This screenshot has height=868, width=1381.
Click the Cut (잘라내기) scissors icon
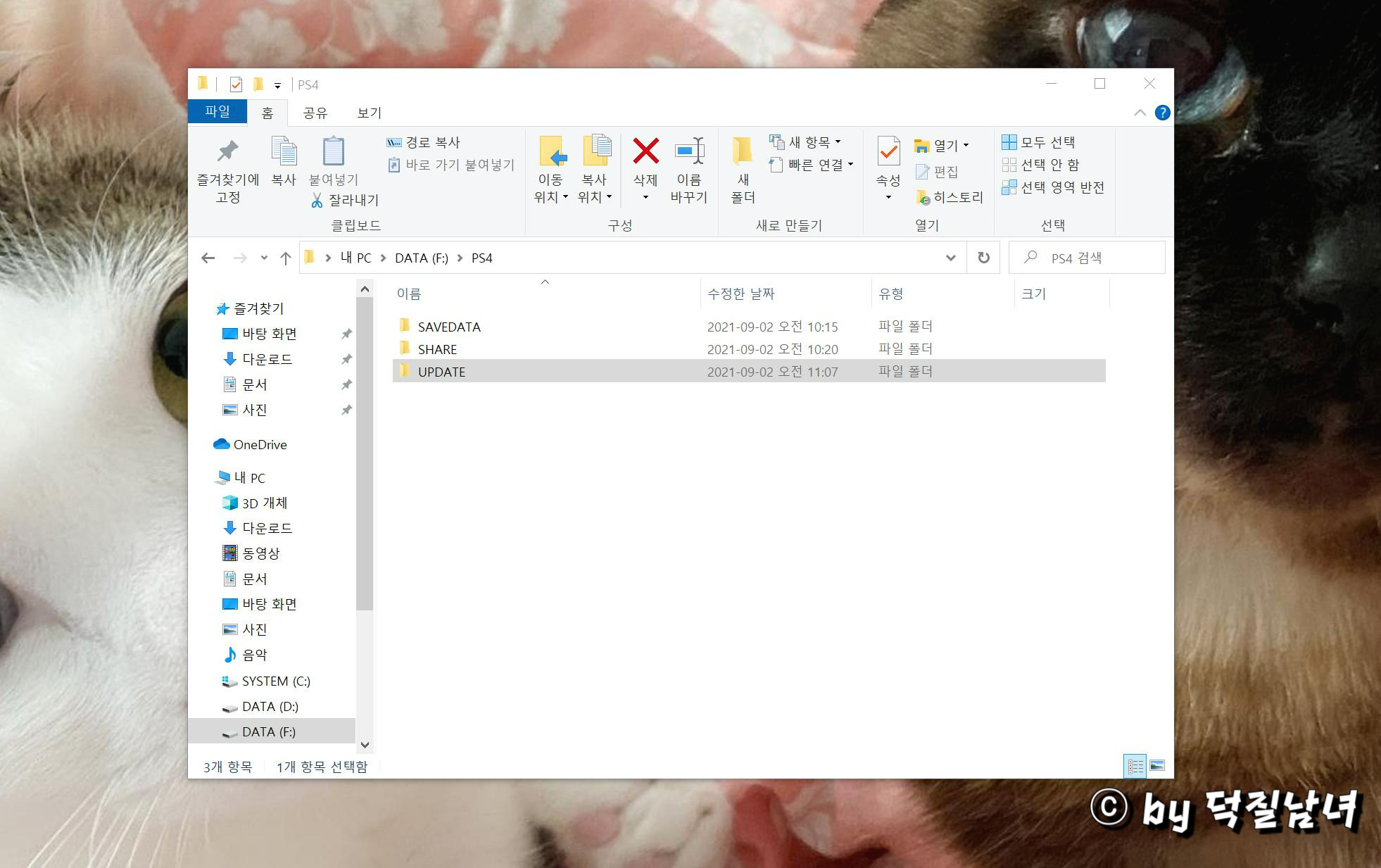pyautogui.click(x=317, y=201)
